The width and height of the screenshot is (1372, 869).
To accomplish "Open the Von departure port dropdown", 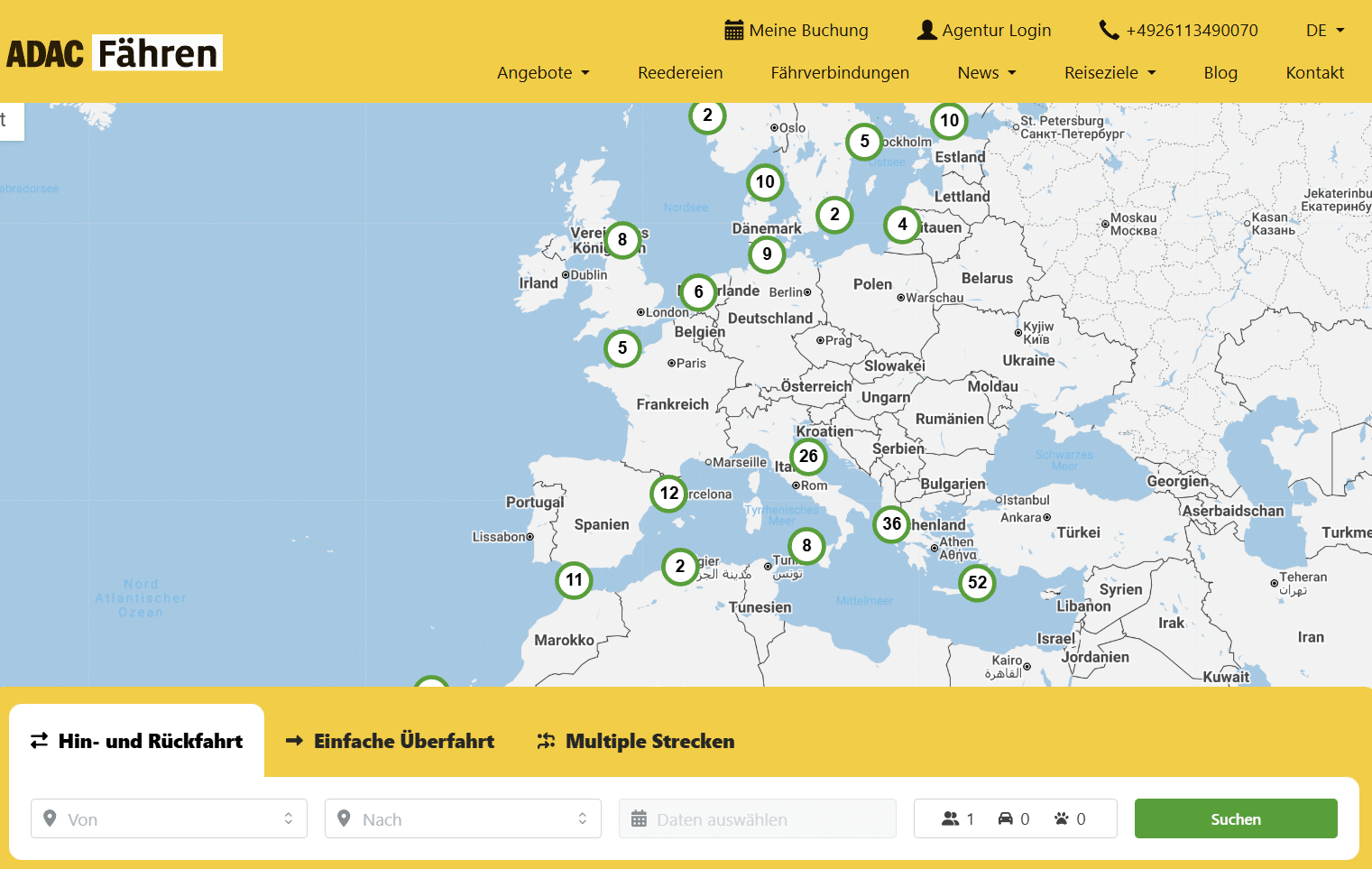I will point(169,818).
